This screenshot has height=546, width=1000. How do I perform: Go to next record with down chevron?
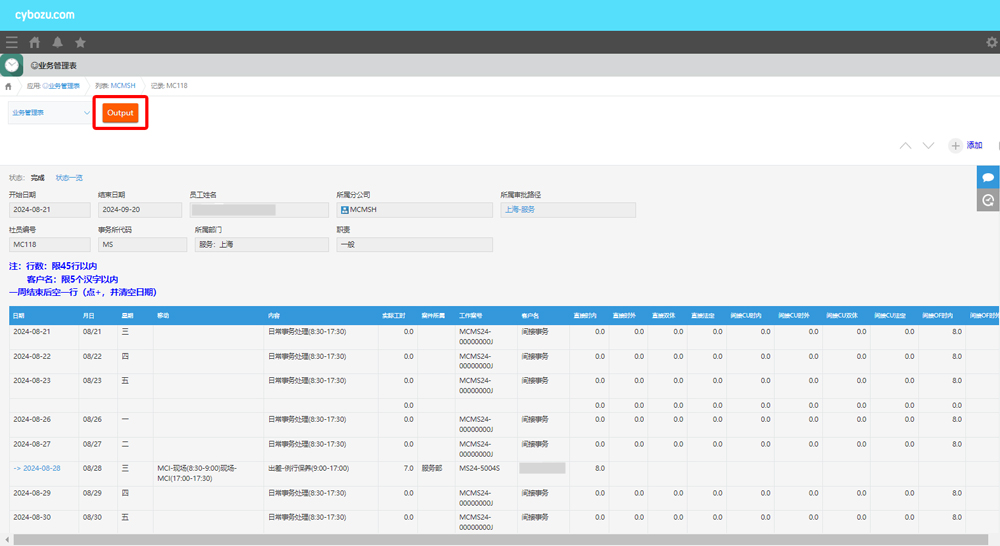(929, 145)
